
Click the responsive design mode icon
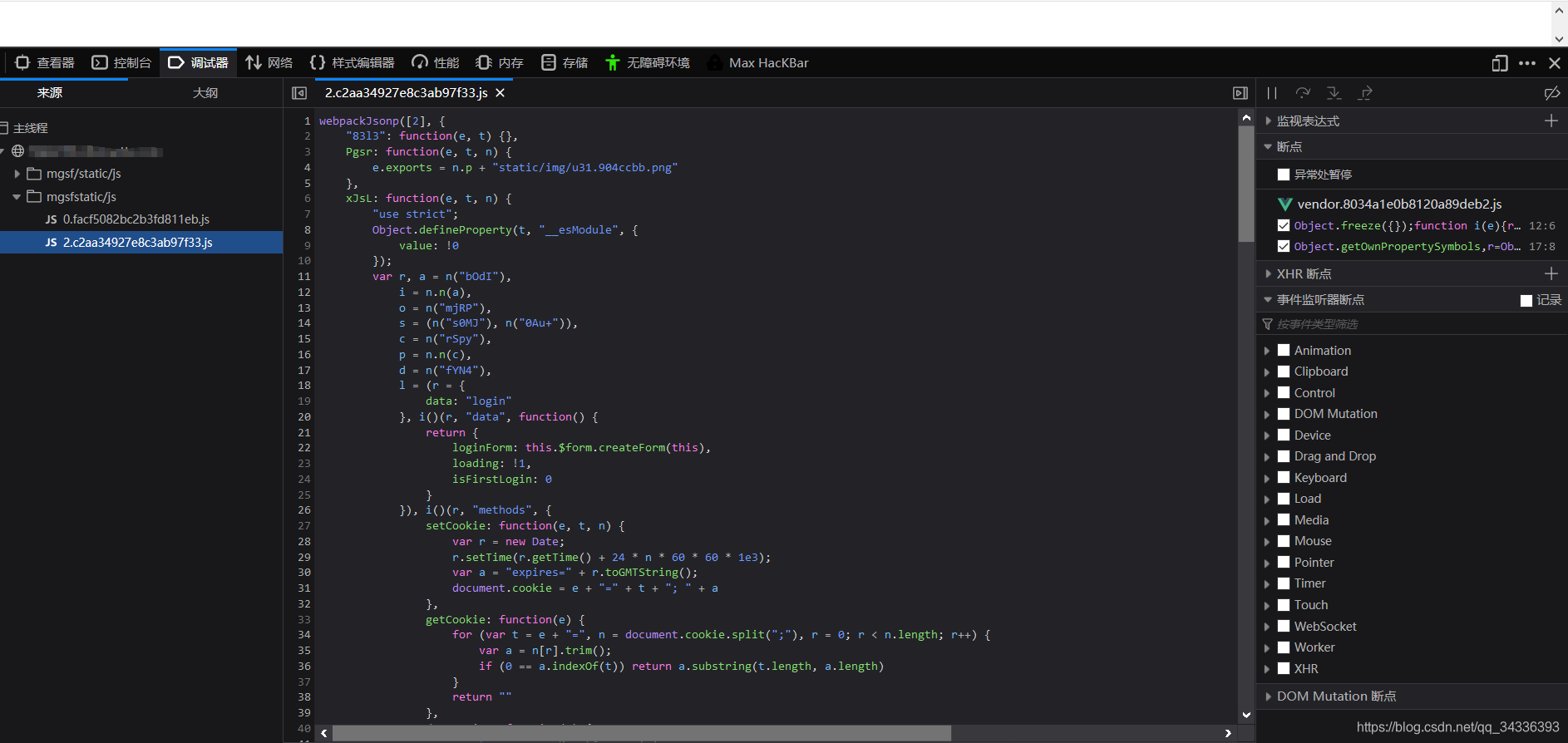click(1499, 63)
